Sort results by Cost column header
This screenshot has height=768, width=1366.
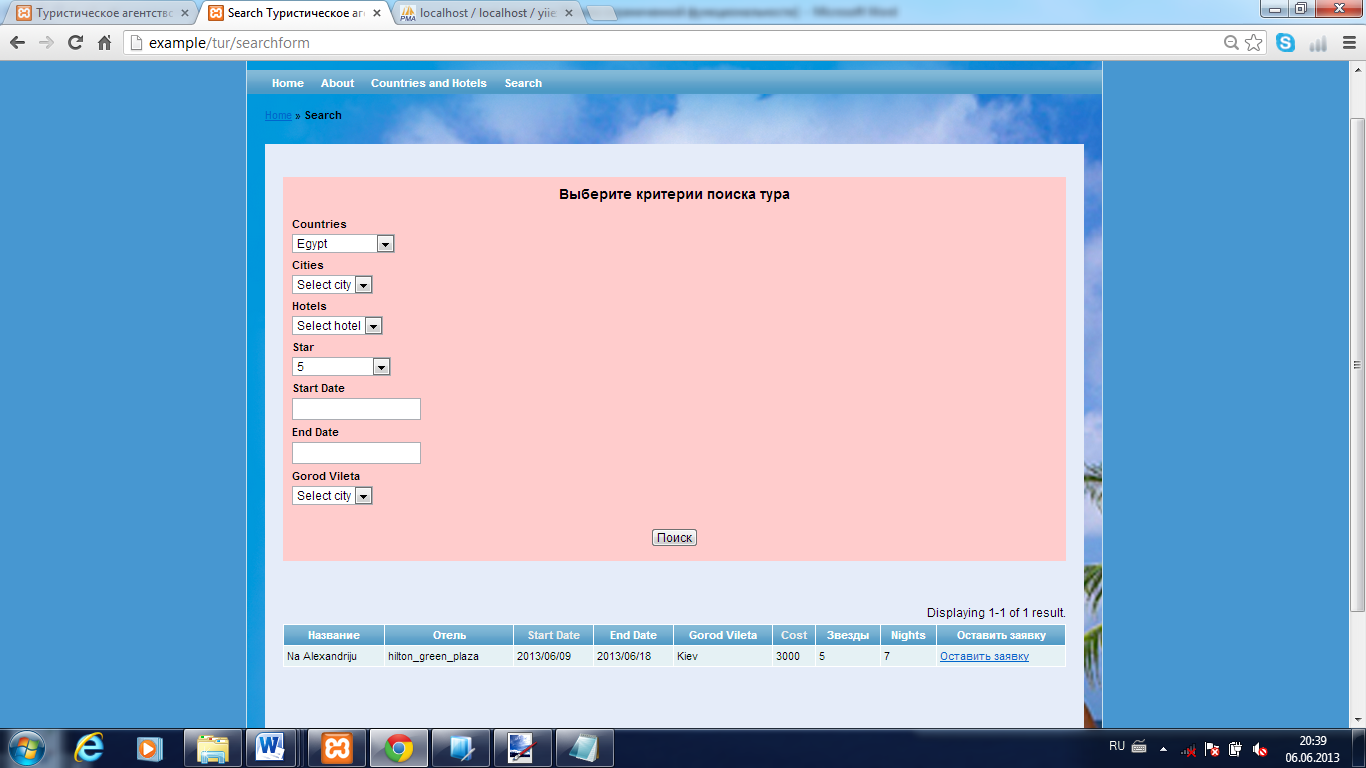(x=794, y=635)
